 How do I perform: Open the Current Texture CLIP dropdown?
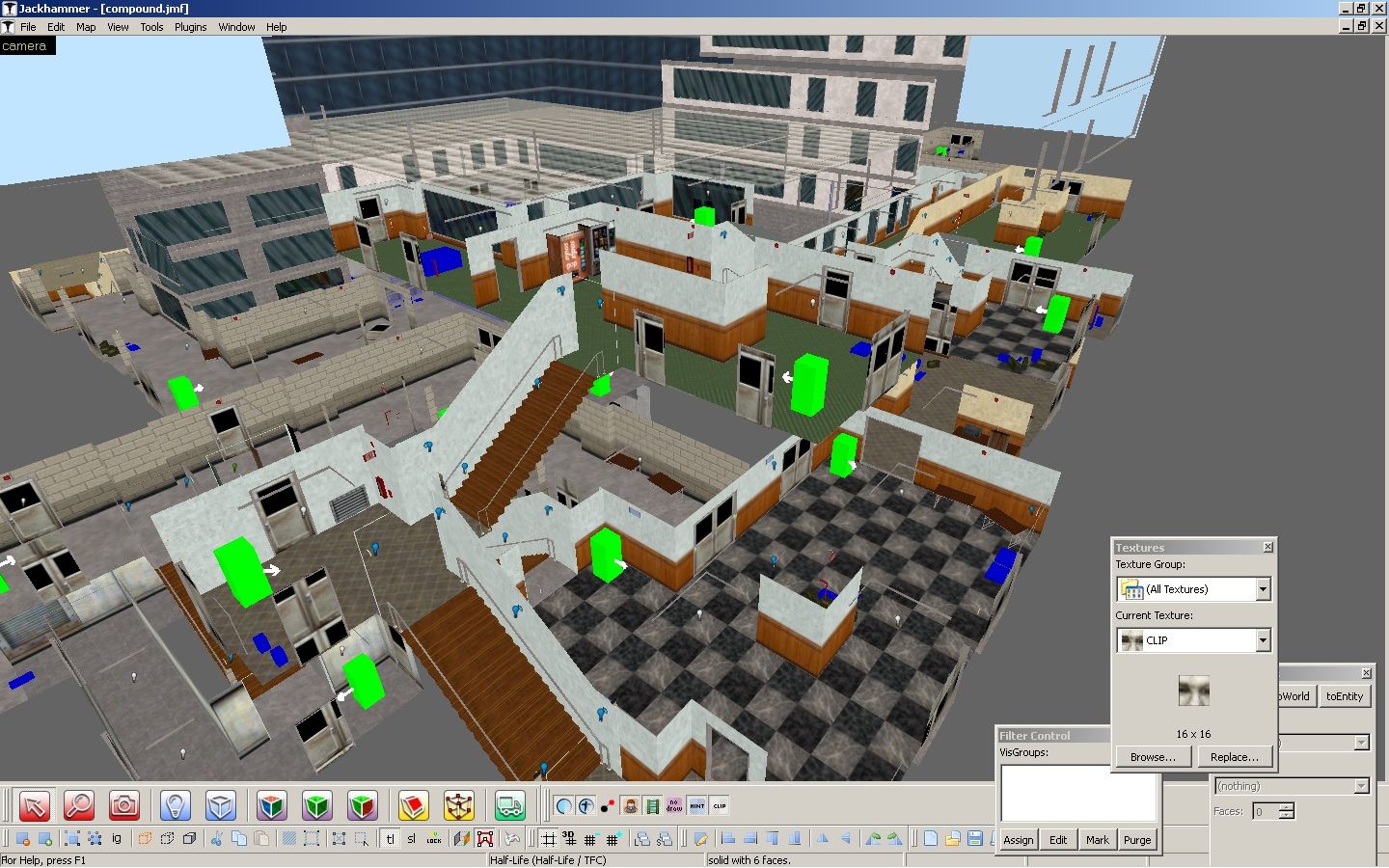click(1263, 640)
